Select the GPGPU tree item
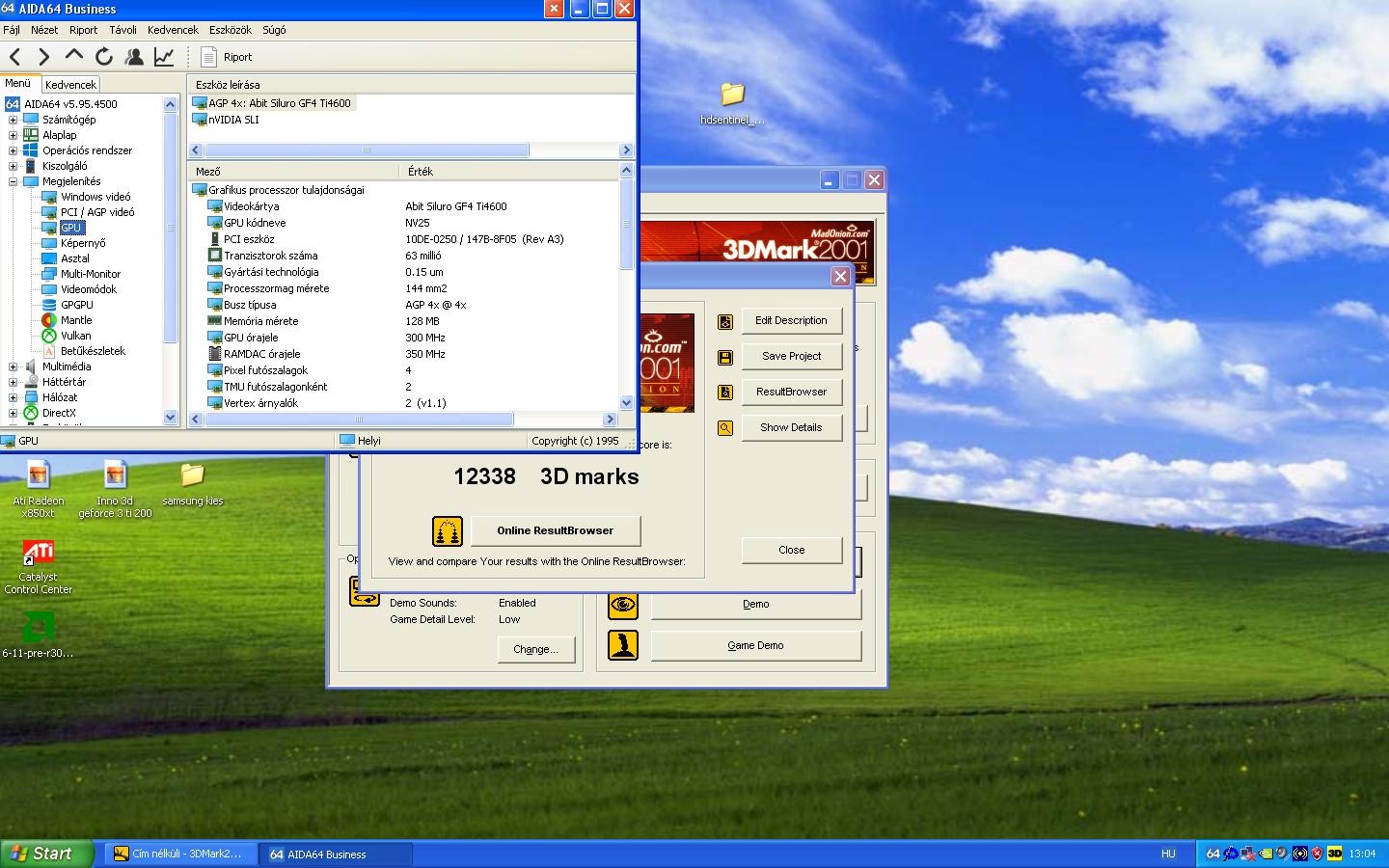 (x=77, y=305)
